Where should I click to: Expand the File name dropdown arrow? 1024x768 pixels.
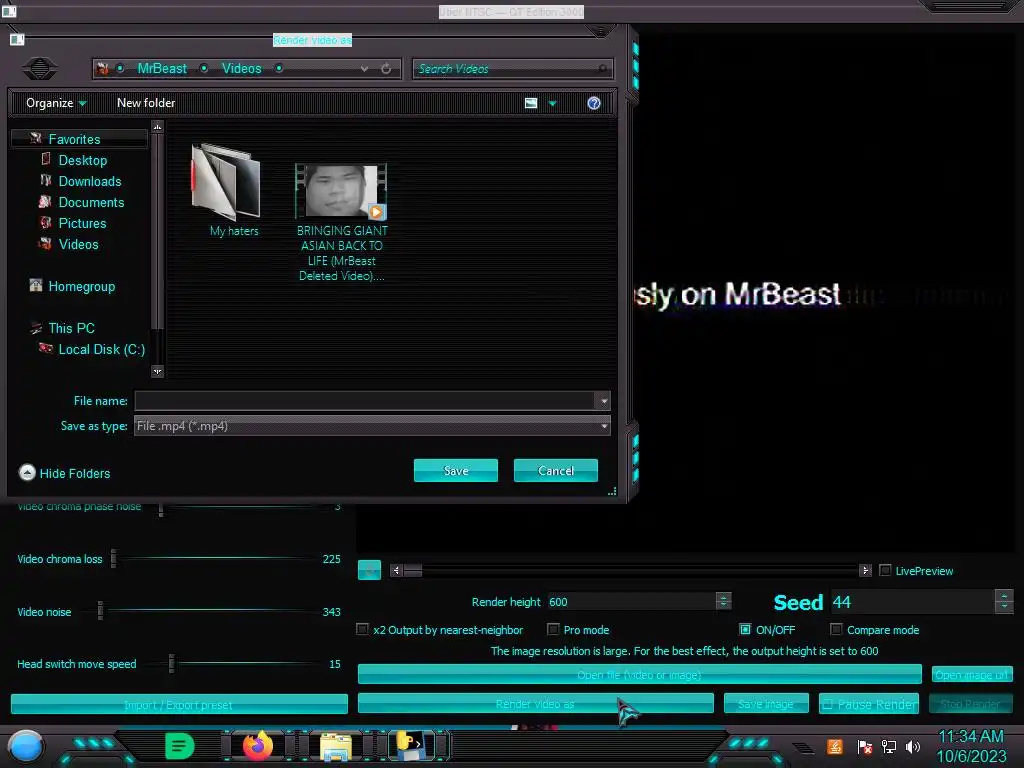[603, 401]
